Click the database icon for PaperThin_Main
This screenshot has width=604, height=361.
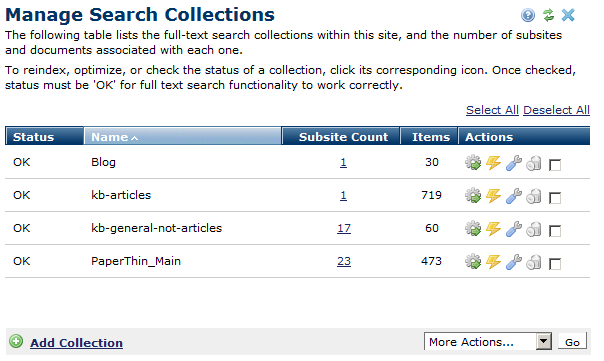click(534, 262)
